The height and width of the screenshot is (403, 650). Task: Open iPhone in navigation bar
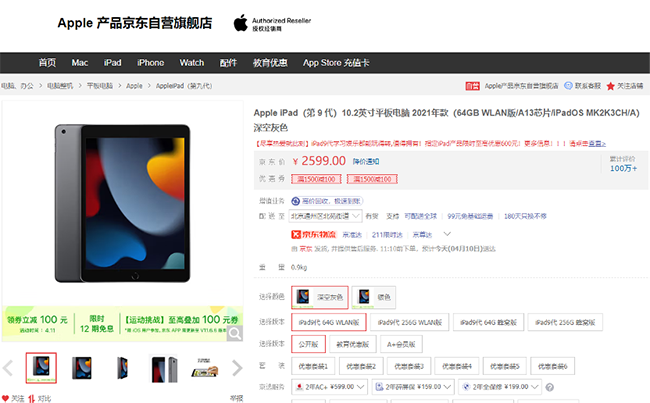(x=150, y=63)
